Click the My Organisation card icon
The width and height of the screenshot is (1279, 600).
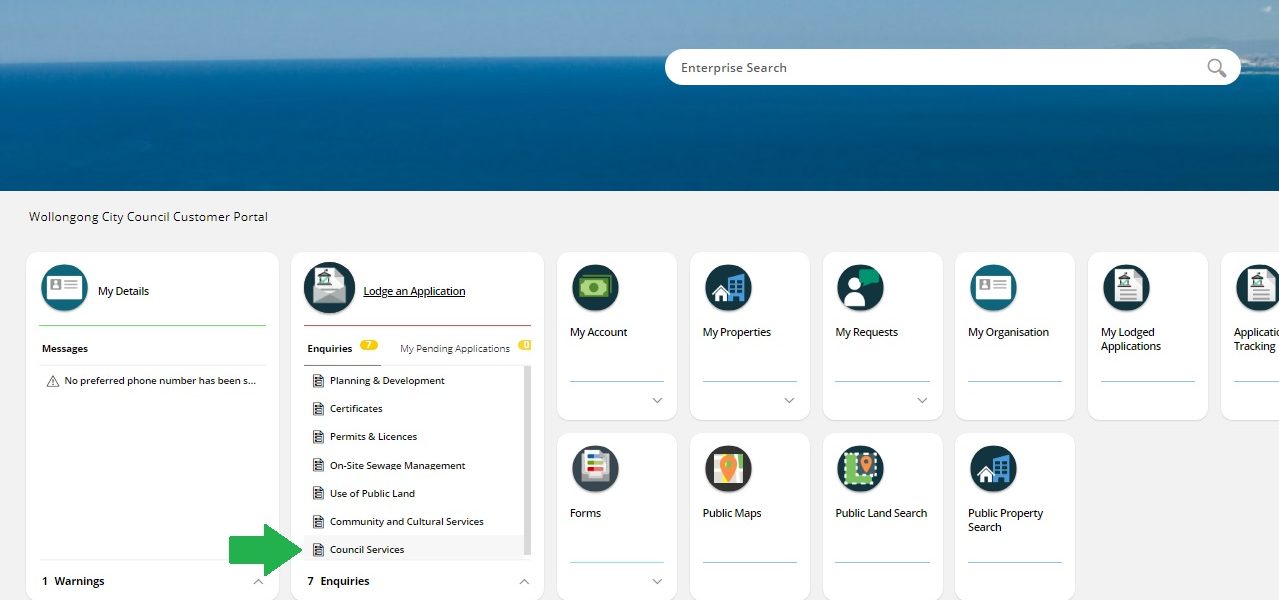pyautogui.click(x=993, y=288)
